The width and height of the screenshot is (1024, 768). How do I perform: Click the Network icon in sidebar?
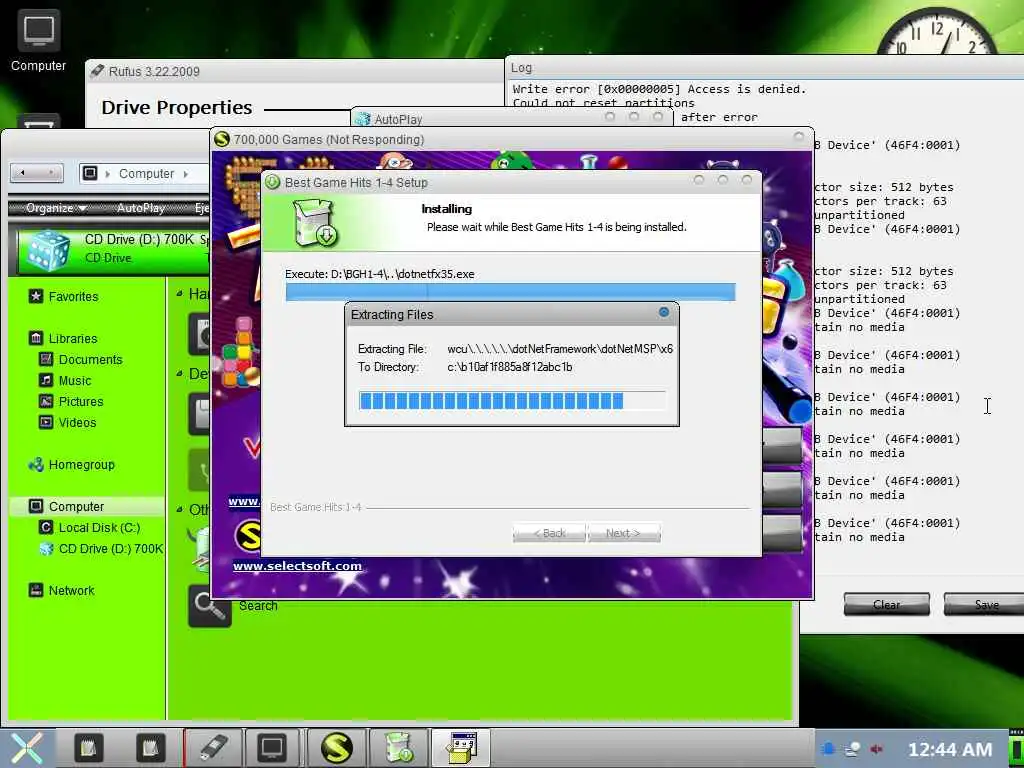pos(36,590)
